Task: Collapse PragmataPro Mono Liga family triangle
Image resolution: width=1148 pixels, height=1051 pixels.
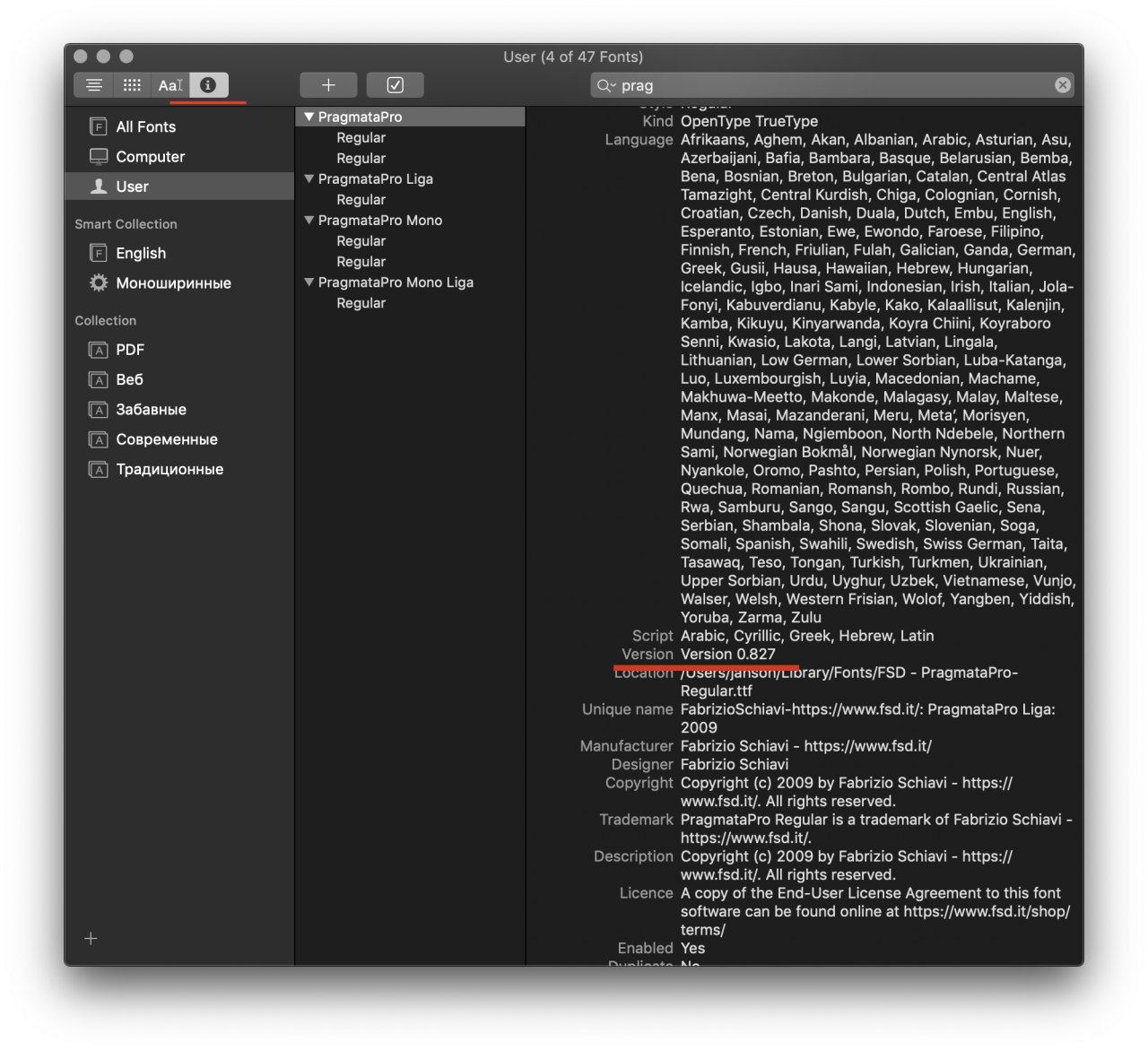Action: (x=309, y=282)
